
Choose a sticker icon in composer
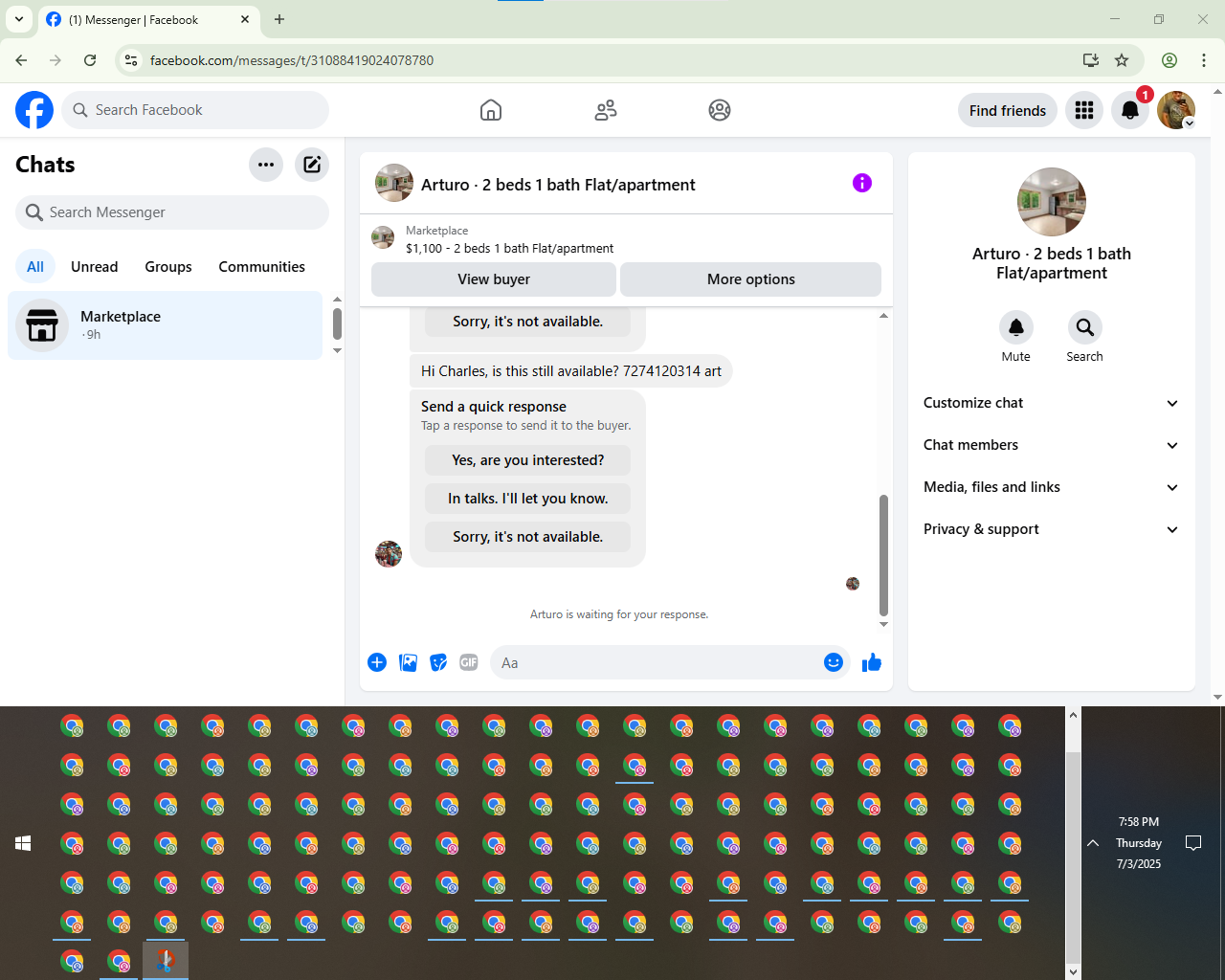438,662
